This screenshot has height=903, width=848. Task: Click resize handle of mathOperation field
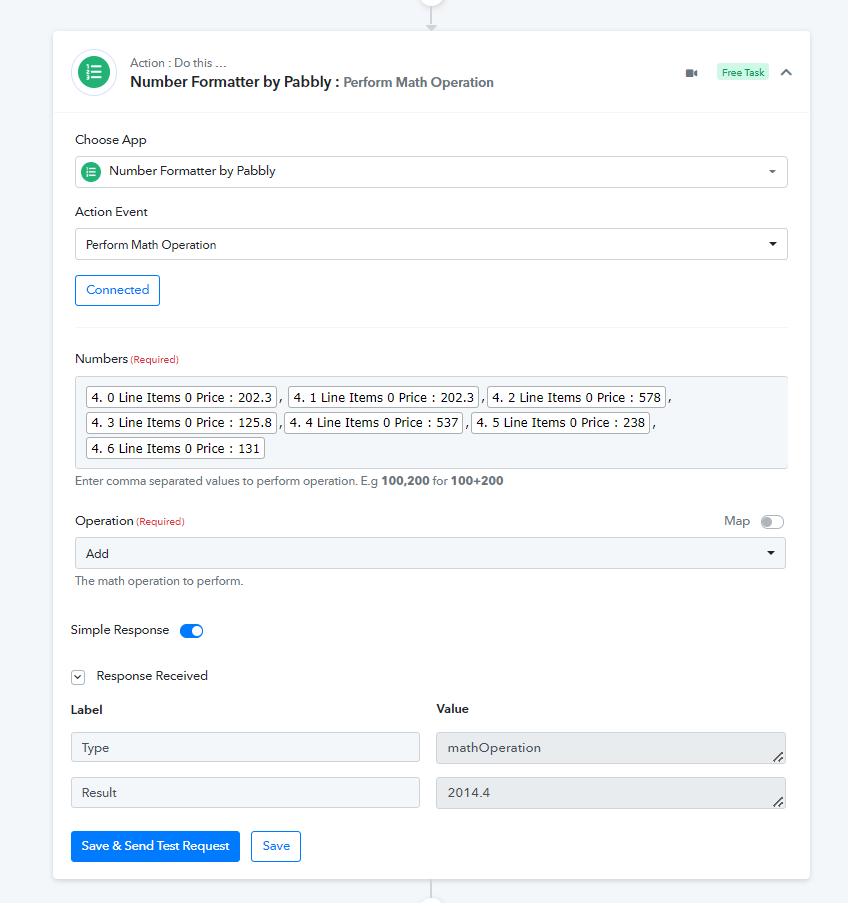pos(778,757)
